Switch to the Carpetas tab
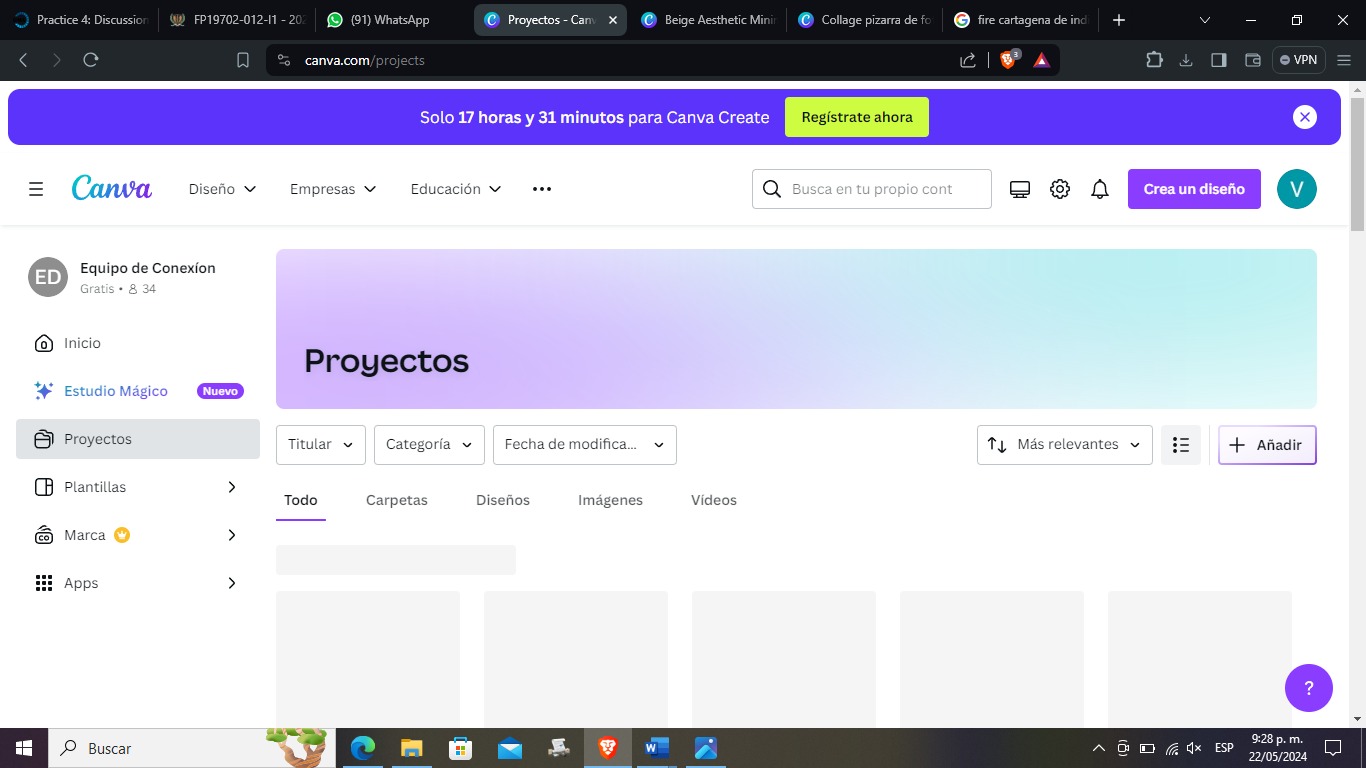Viewport: 1366px width, 768px height. click(x=396, y=500)
